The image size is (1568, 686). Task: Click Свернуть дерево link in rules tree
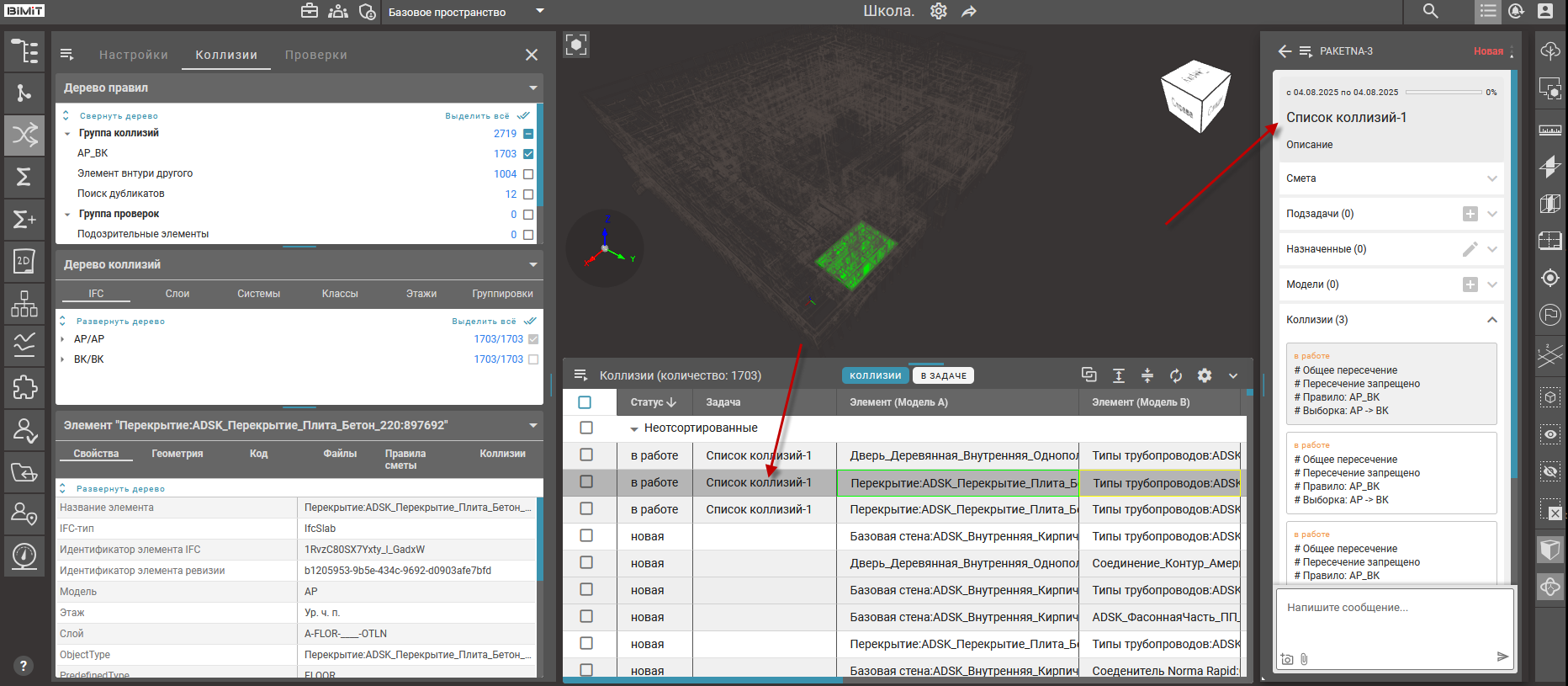point(119,116)
